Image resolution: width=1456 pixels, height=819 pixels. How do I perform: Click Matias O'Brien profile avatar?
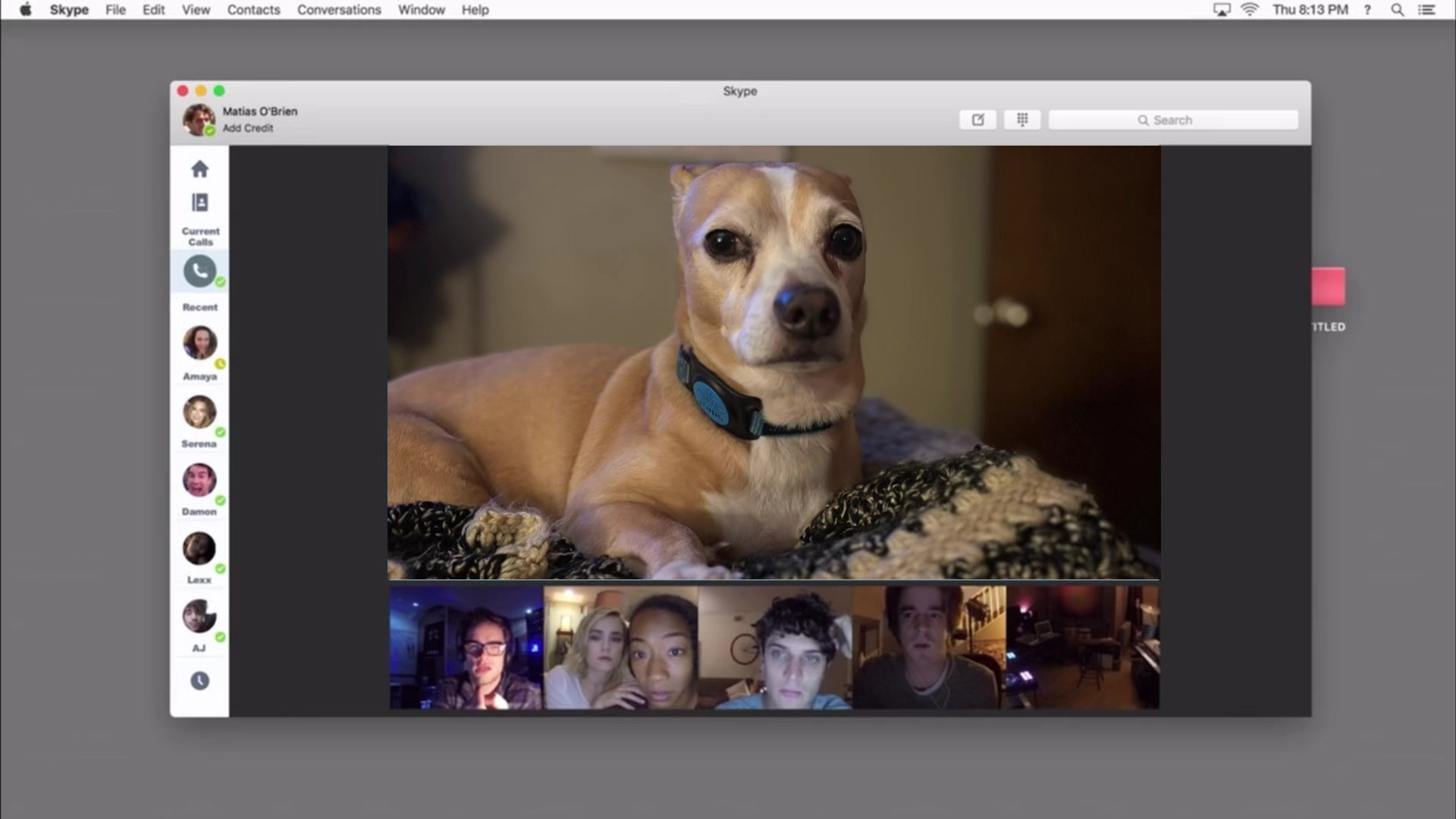(x=199, y=120)
